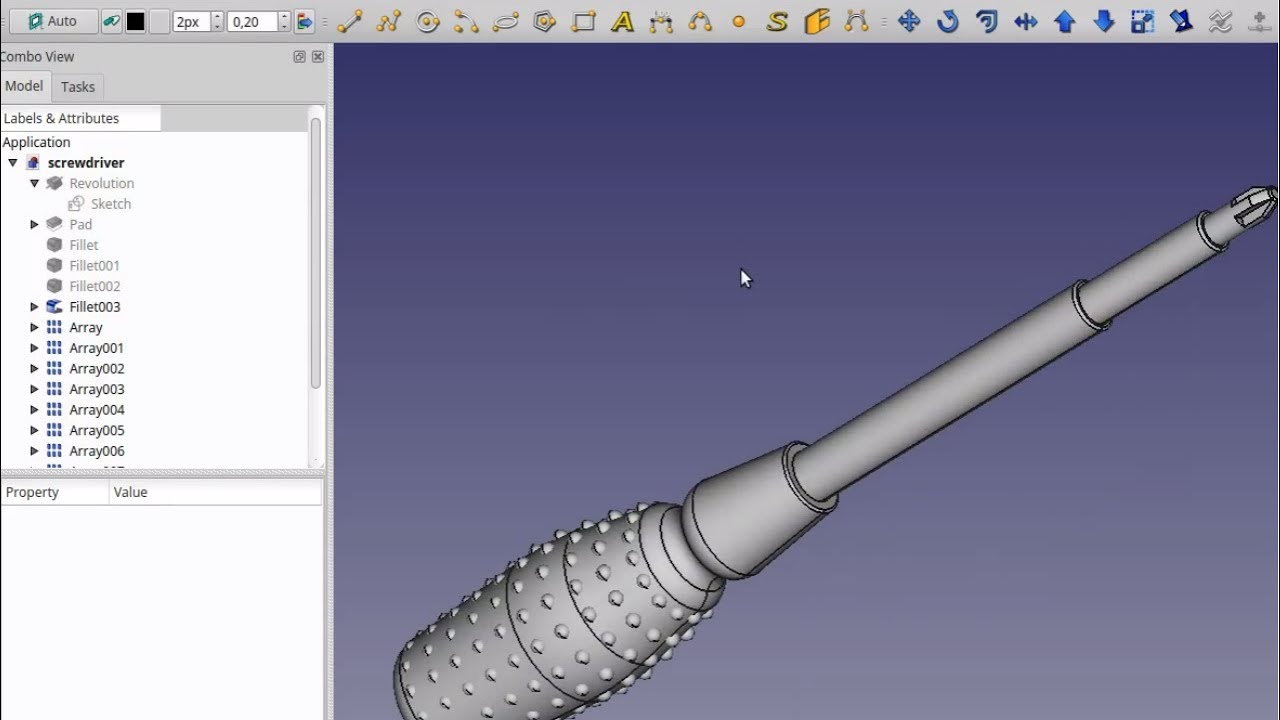This screenshot has height=720, width=1280.
Task: Select the Array004 label in the tree
Action: (x=97, y=410)
